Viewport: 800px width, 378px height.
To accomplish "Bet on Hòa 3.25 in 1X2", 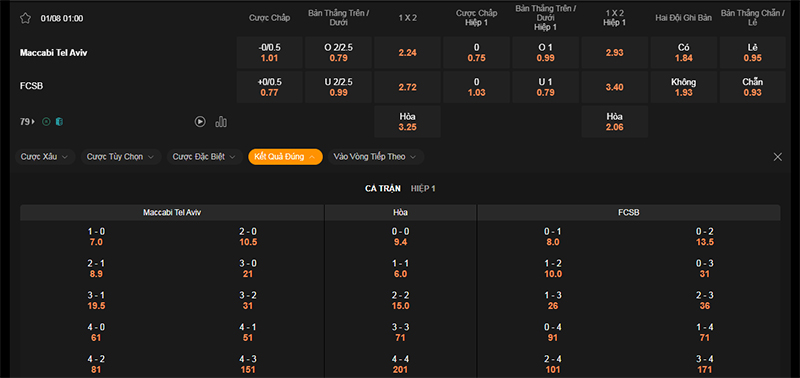I will 407,122.
